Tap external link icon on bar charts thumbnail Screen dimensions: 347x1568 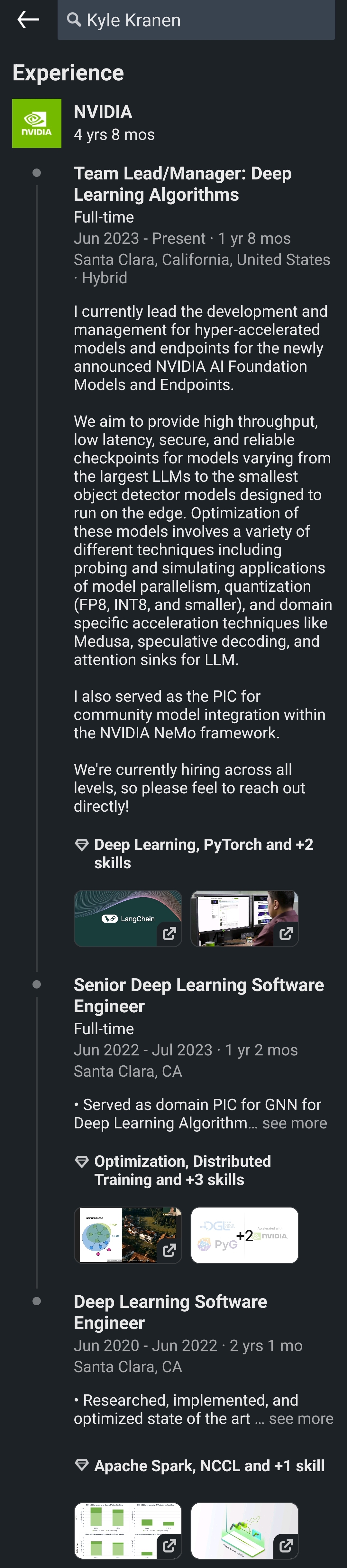(169, 1545)
